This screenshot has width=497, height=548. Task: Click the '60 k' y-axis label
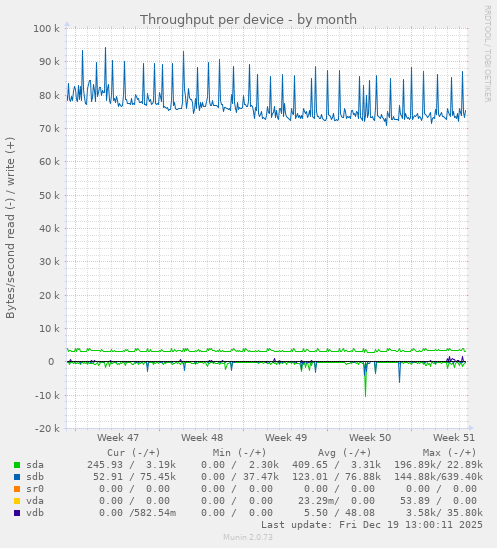(49, 162)
